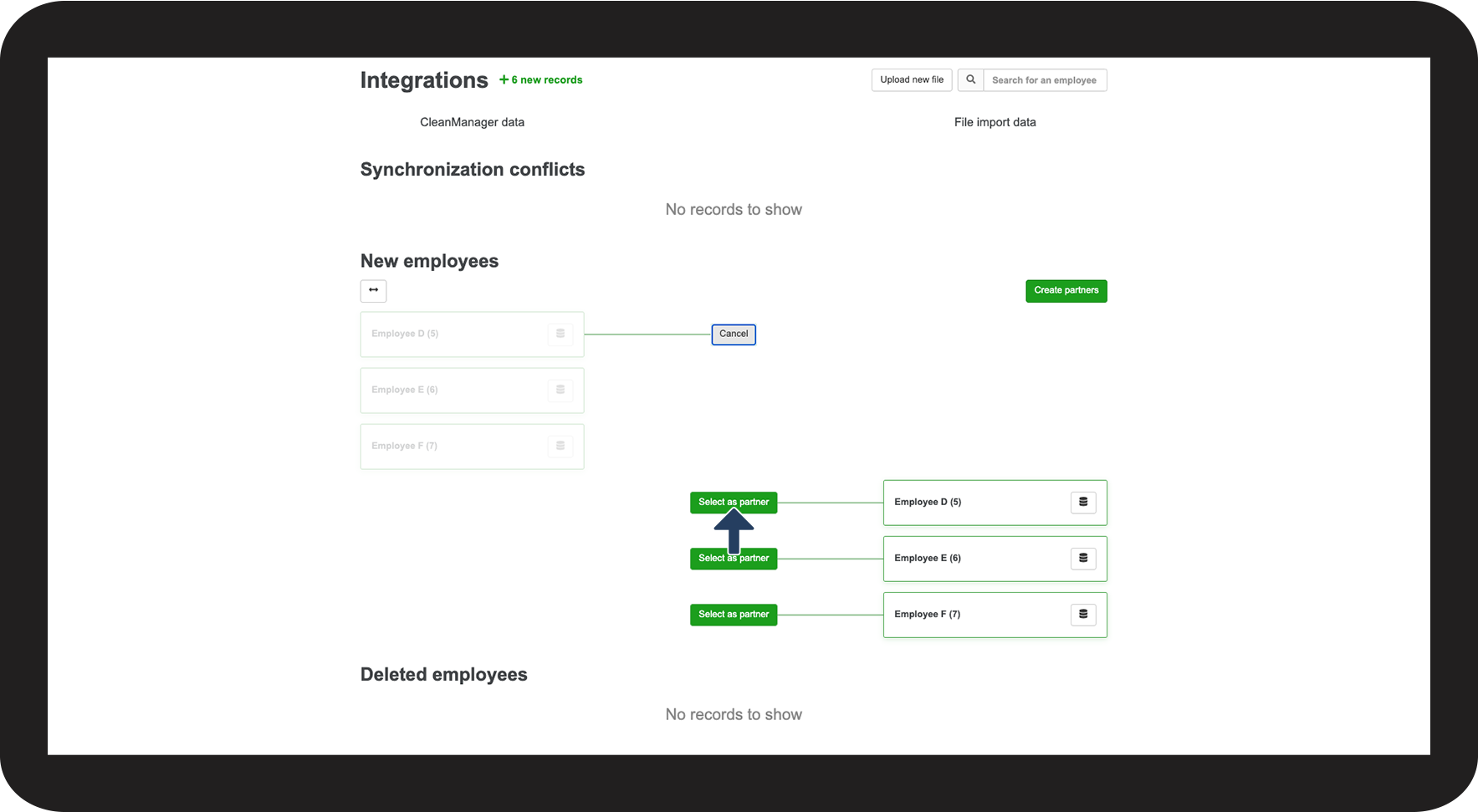This screenshot has height=812, width=1478.
Task: Cancel the partner selection
Action: pyautogui.click(x=734, y=335)
